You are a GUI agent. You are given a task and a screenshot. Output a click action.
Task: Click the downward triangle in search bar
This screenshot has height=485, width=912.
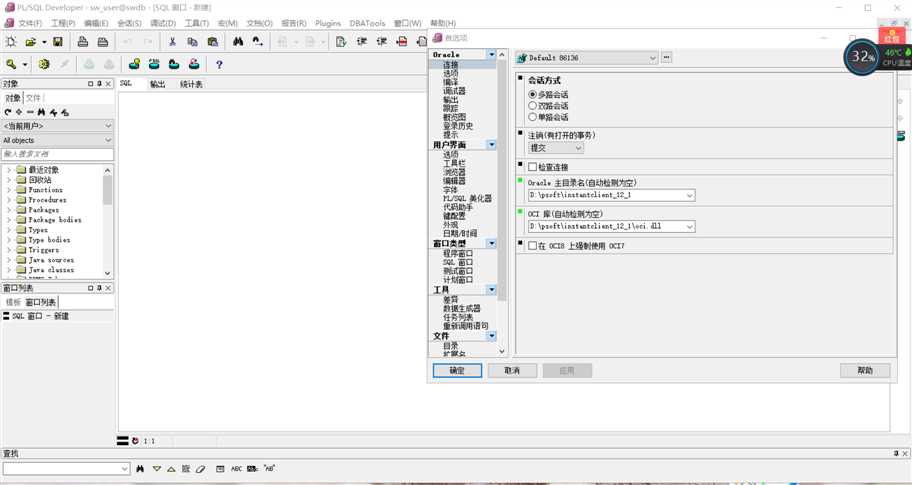pos(156,468)
